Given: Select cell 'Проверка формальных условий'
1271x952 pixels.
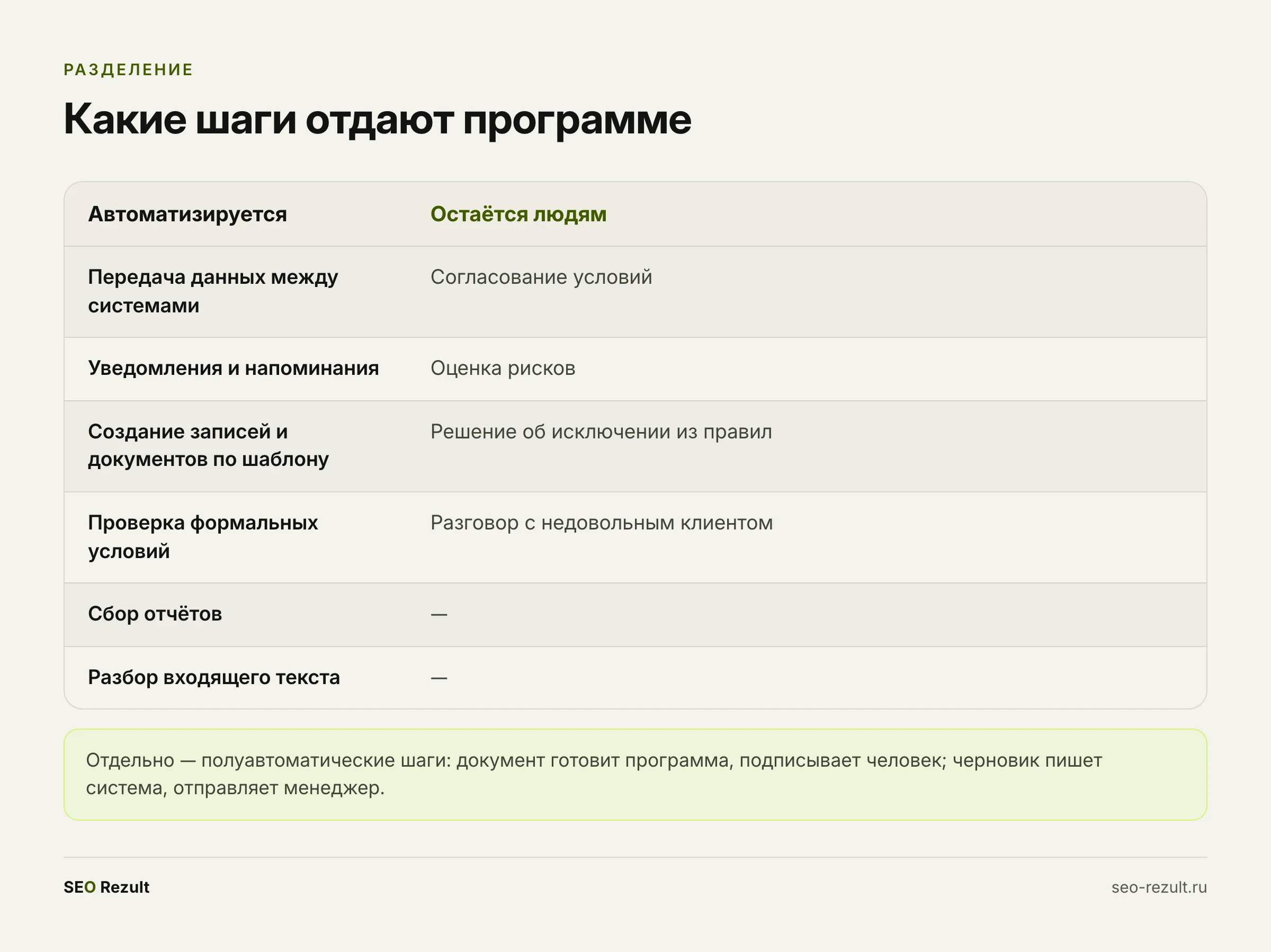Looking at the screenshot, I should (203, 536).
